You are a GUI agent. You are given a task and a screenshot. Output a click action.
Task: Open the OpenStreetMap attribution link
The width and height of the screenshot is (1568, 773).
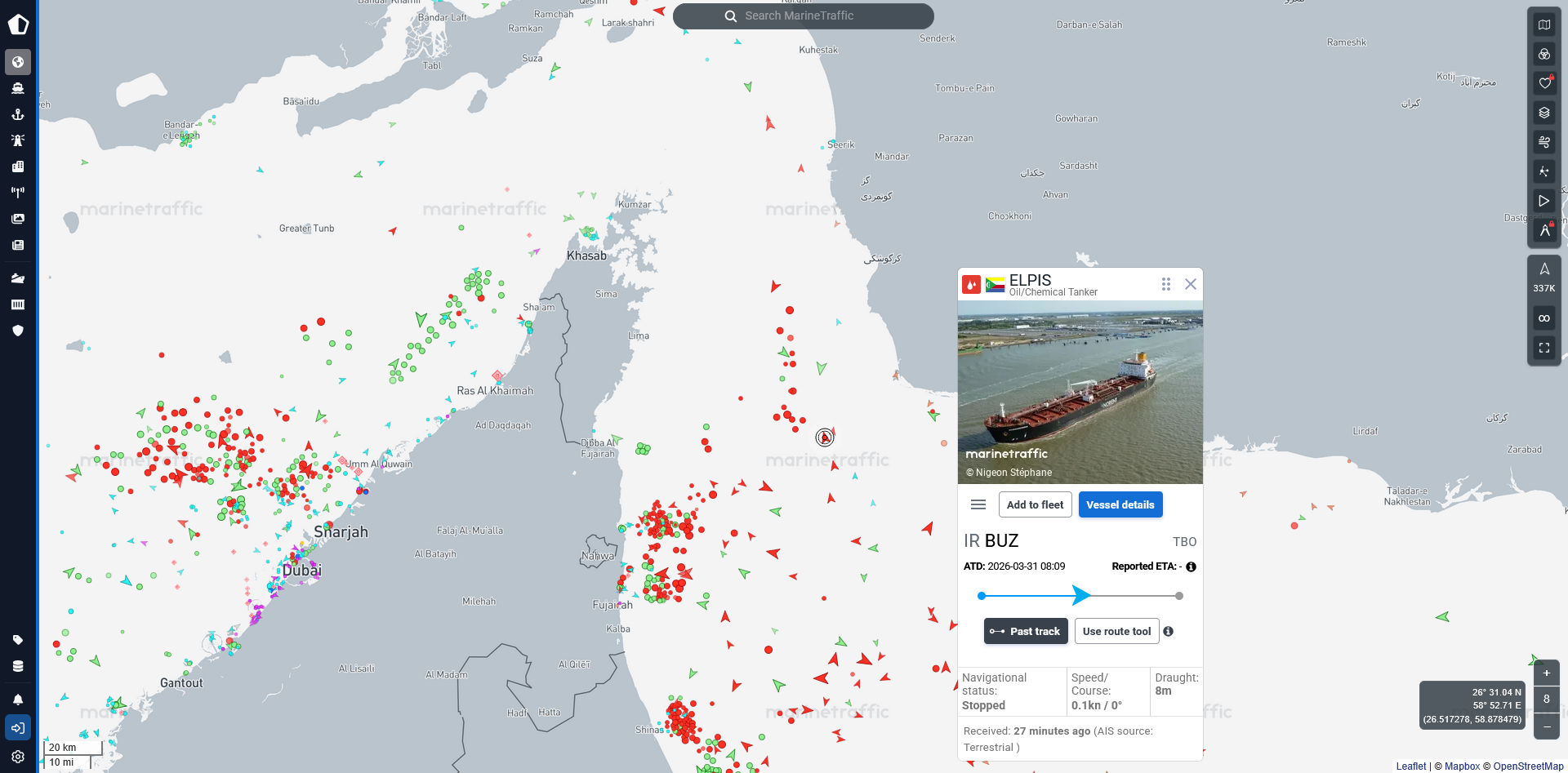coord(1529,766)
